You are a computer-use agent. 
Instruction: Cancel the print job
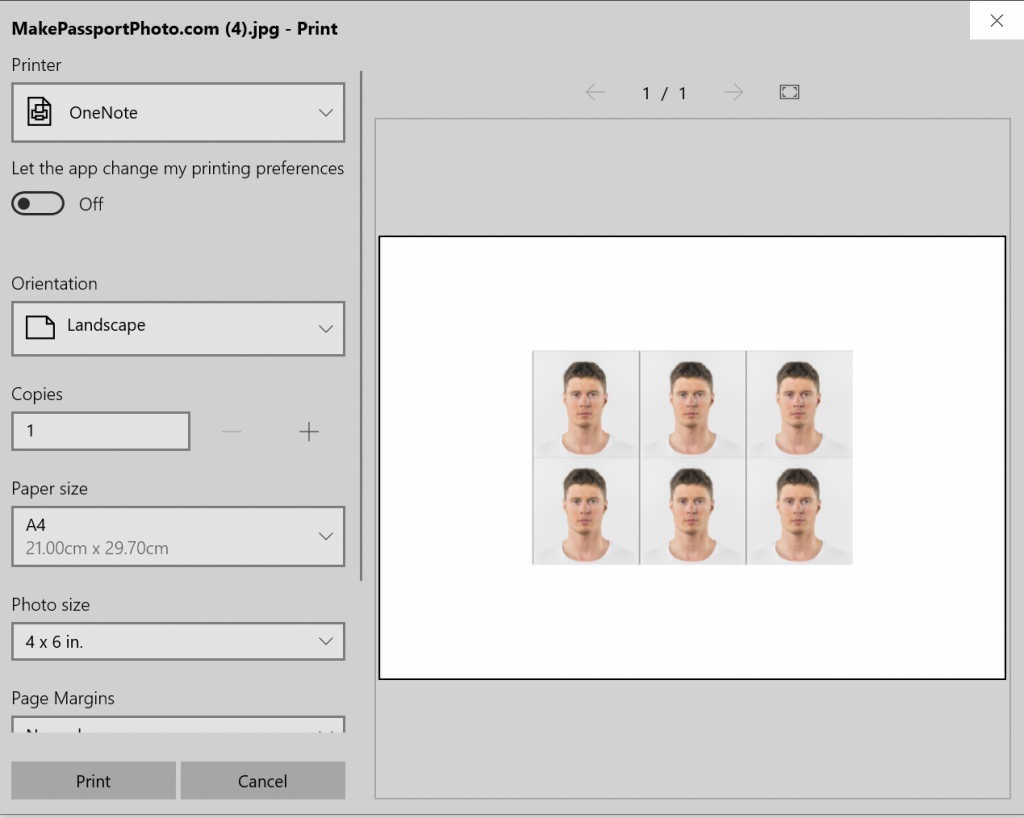[x=262, y=780]
